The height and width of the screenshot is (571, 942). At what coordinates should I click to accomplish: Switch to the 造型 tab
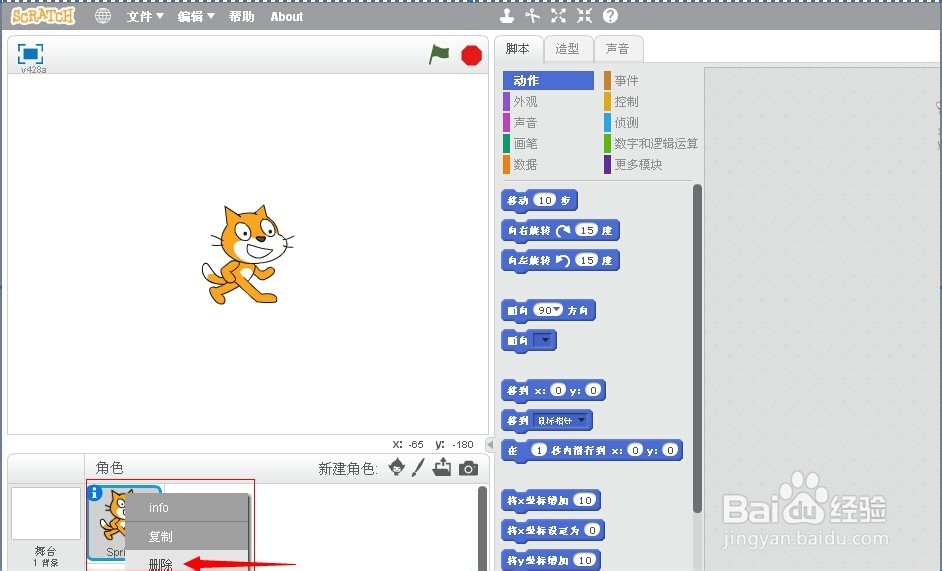click(x=568, y=49)
